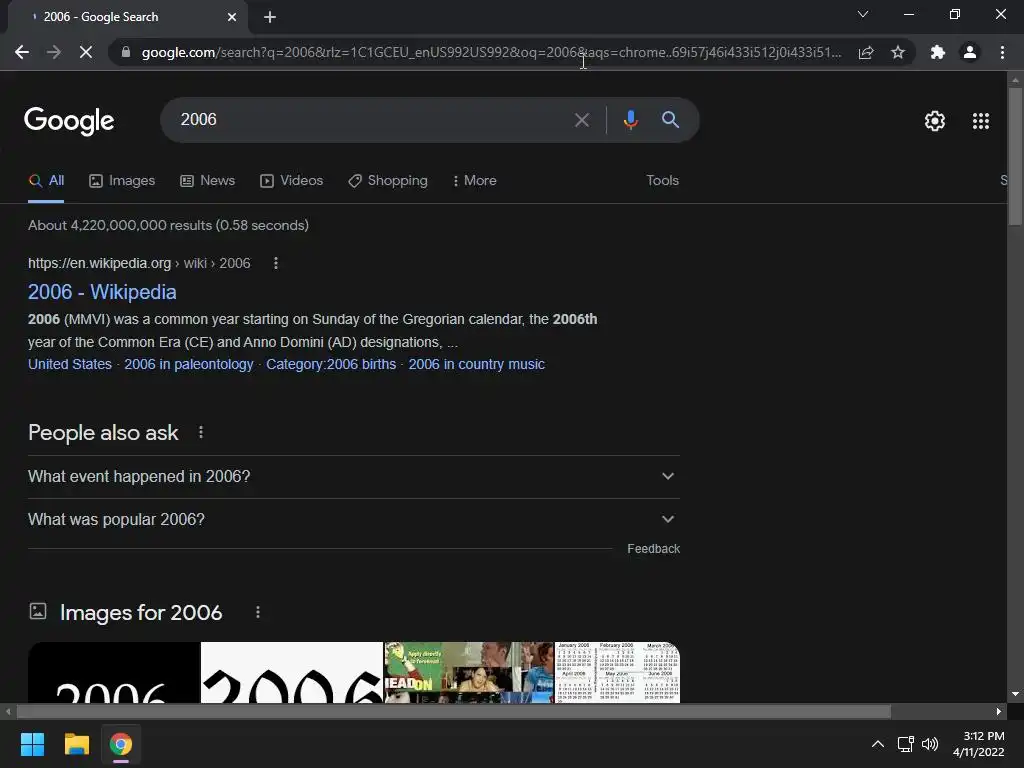Switch to Videos results tab

291,181
